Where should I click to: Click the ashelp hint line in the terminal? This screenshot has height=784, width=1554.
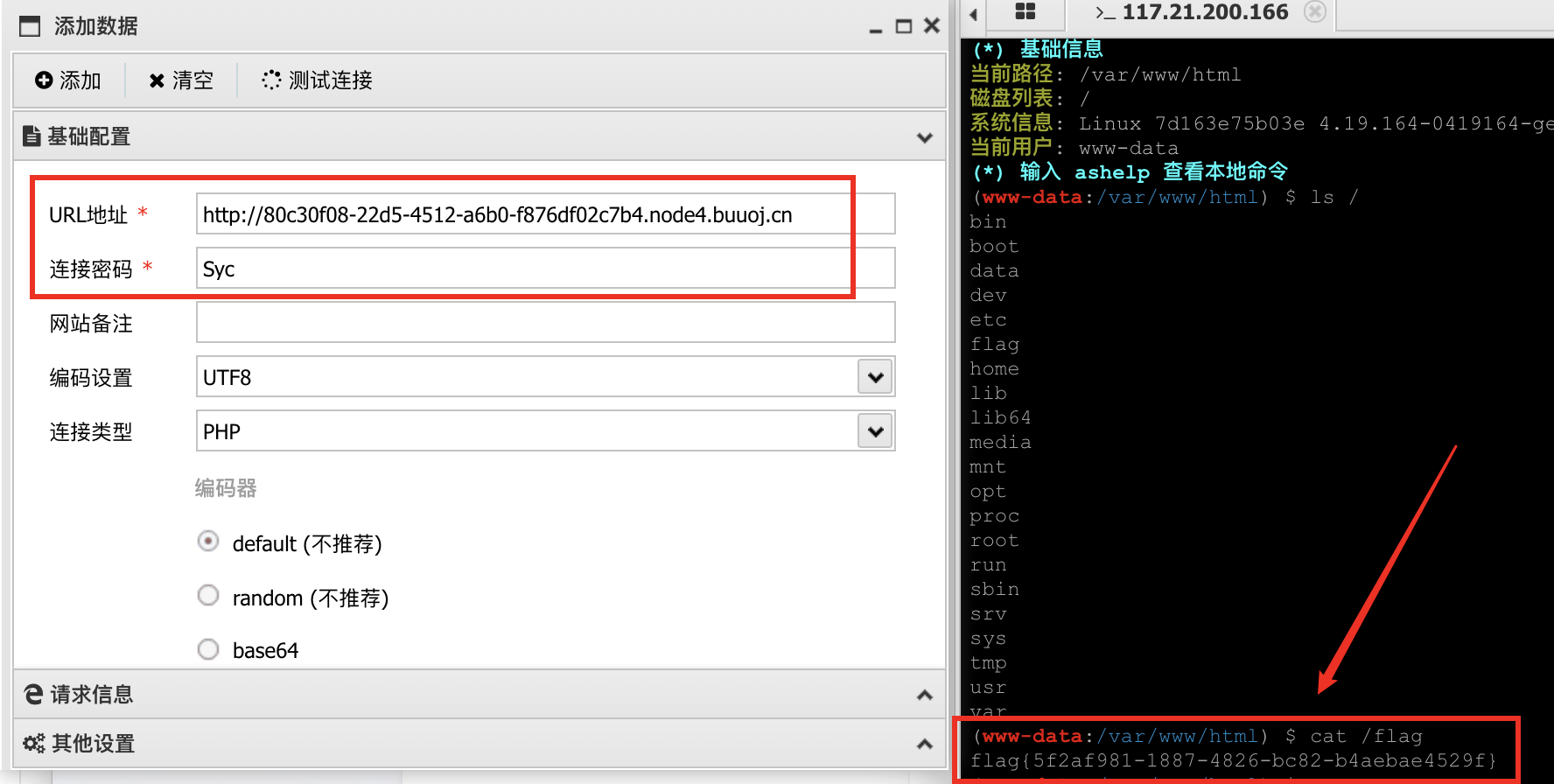pyautogui.click(x=1130, y=172)
